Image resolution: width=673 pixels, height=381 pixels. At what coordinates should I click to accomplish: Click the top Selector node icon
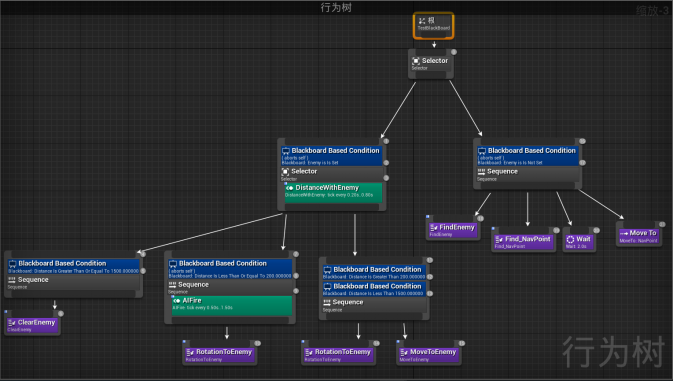pyautogui.click(x=416, y=61)
